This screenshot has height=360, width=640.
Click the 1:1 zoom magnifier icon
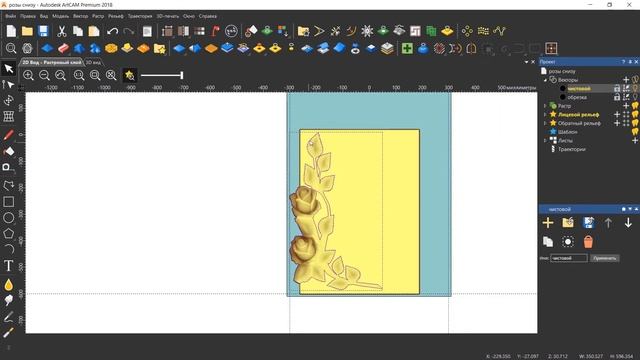79,75
